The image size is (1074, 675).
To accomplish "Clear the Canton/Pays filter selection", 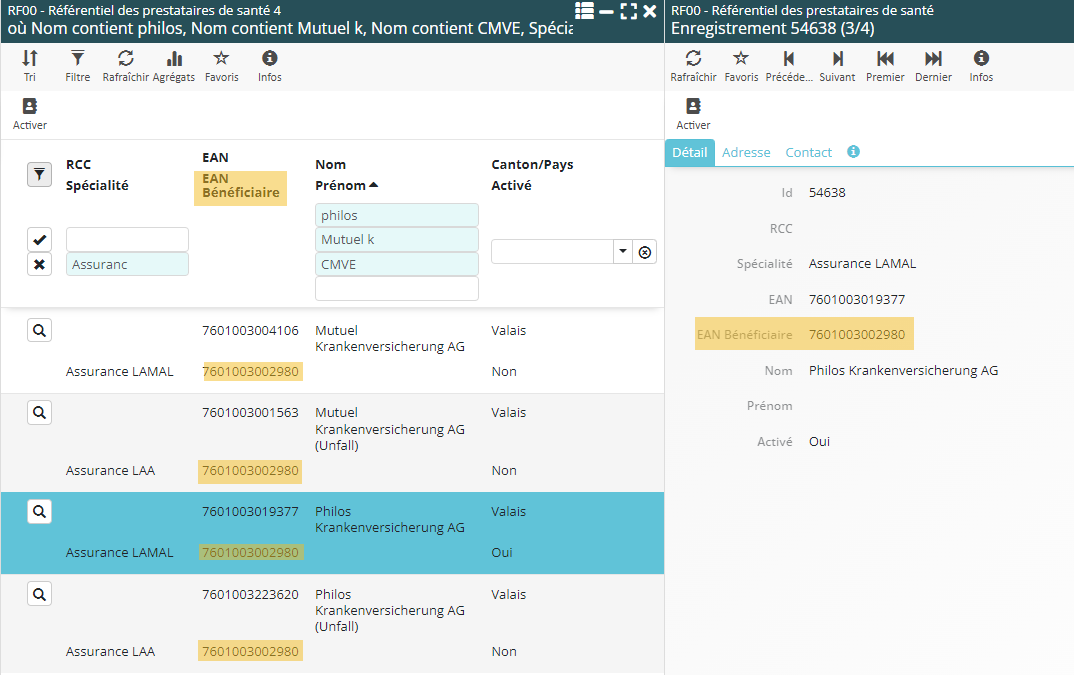I will 645,252.
